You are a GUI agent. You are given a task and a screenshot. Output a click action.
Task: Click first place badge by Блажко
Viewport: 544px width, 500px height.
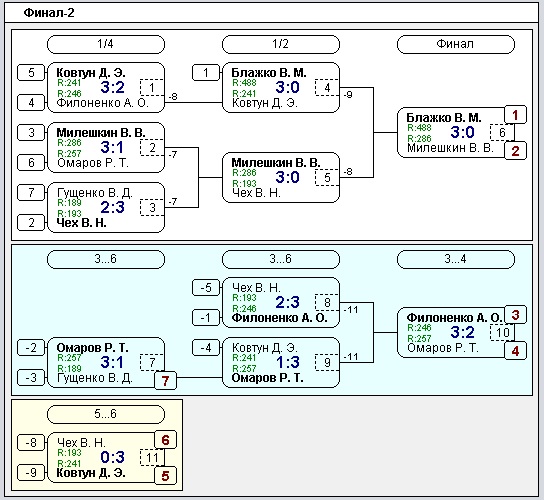(x=515, y=115)
